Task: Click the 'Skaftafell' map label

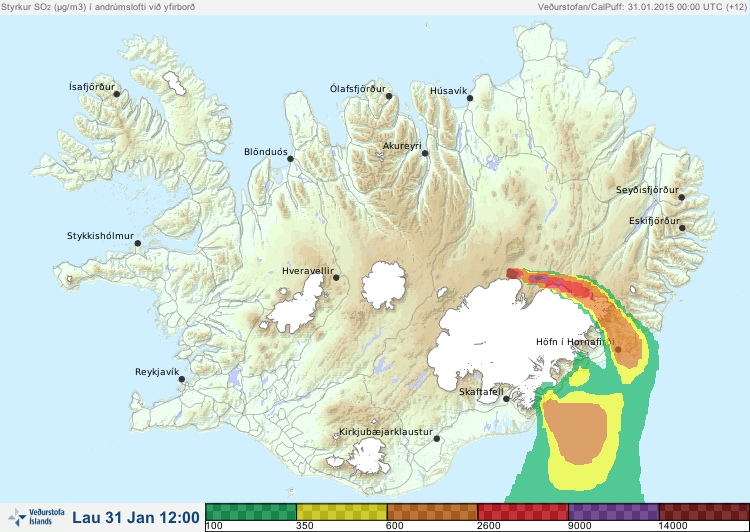Action: point(481,392)
